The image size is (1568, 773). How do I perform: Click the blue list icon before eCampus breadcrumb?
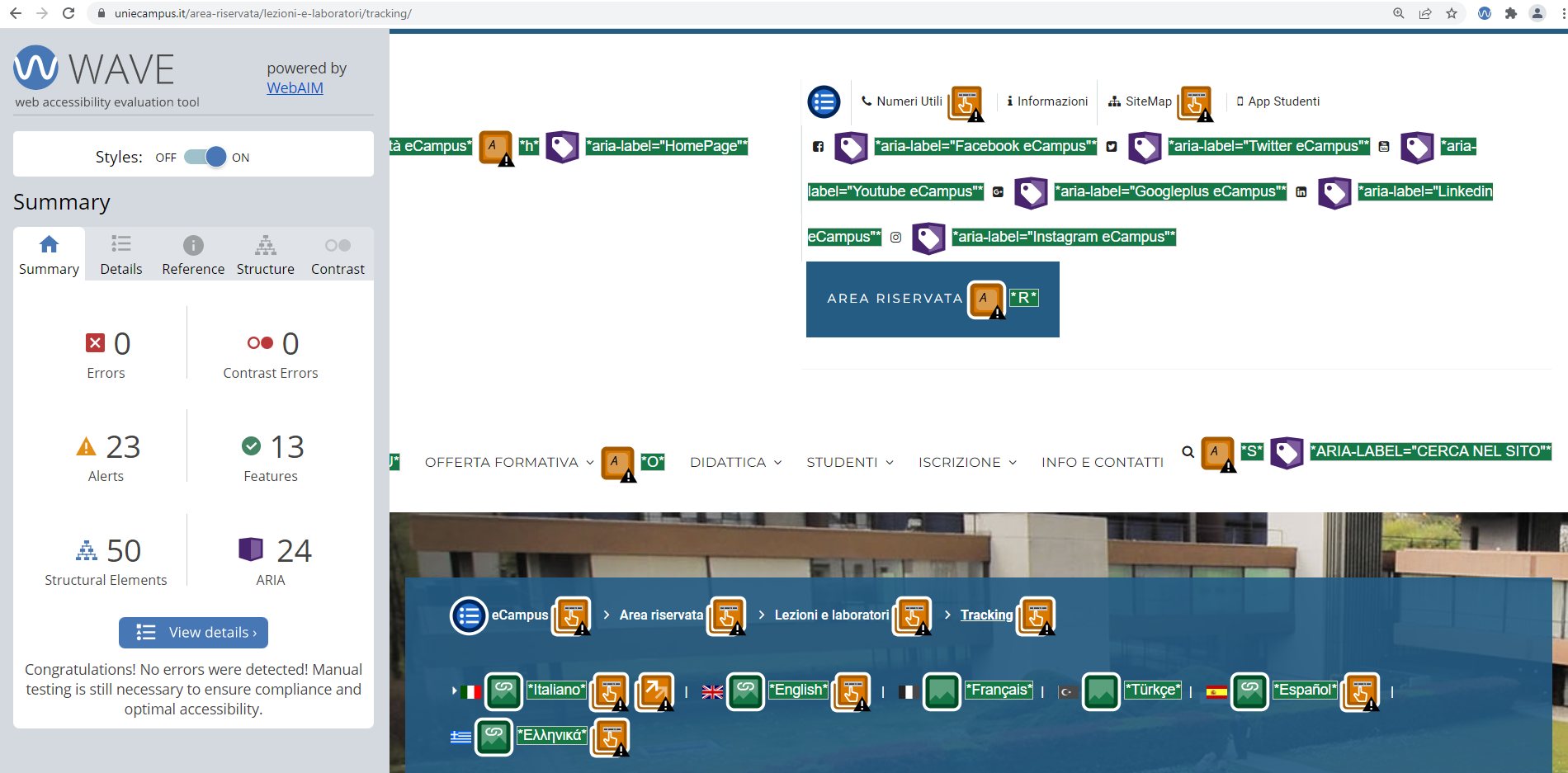(x=469, y=615)
